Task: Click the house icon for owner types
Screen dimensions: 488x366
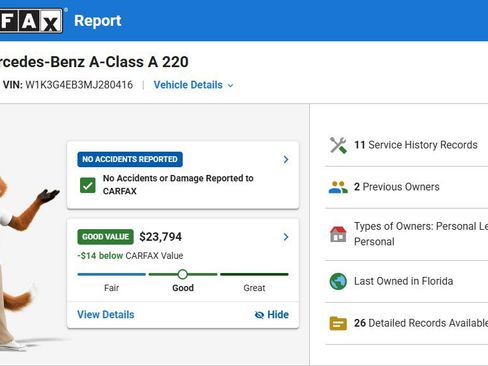Action: click(x=338, y=234)
